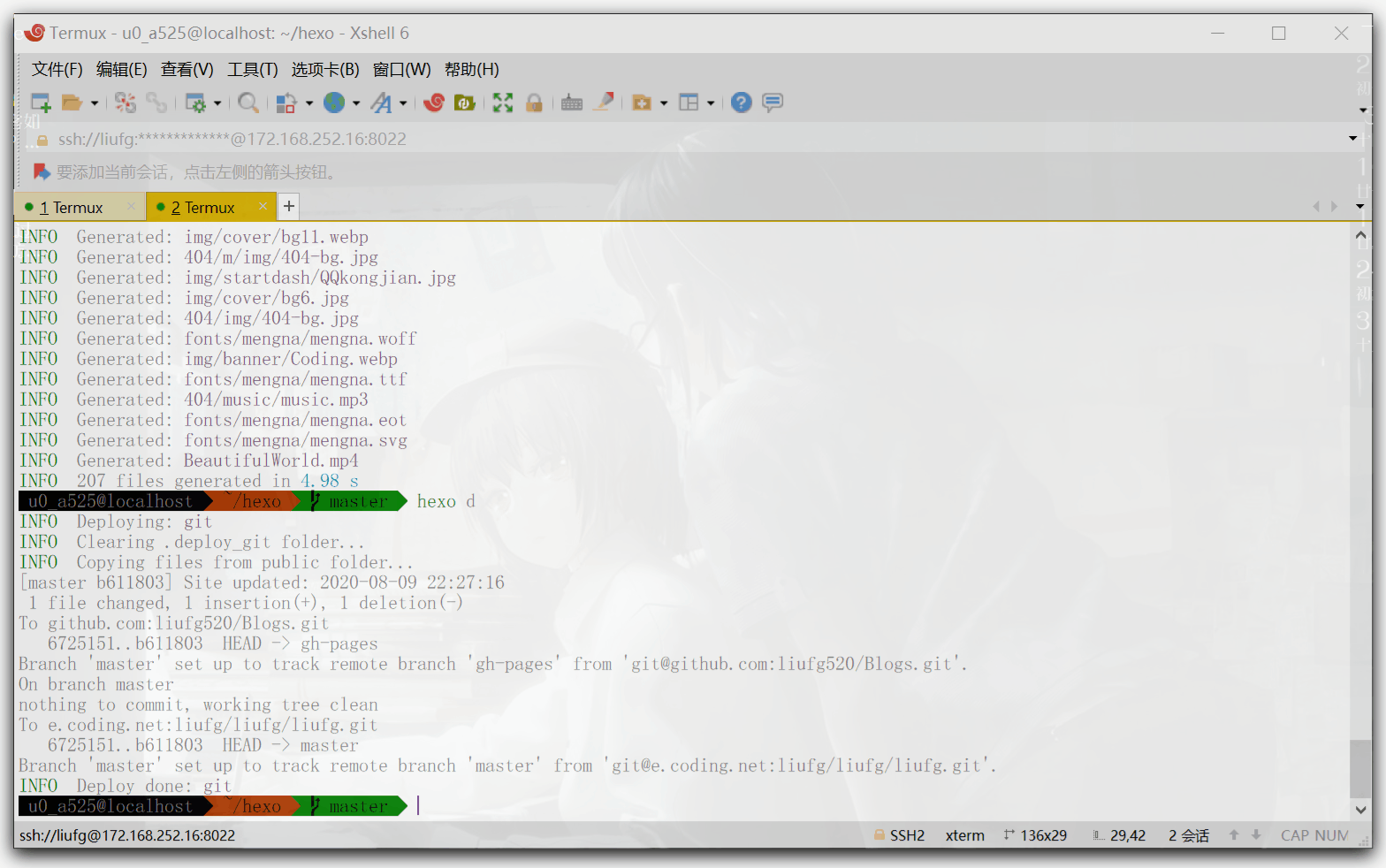Click the layout panes icon

click(689, 103)
